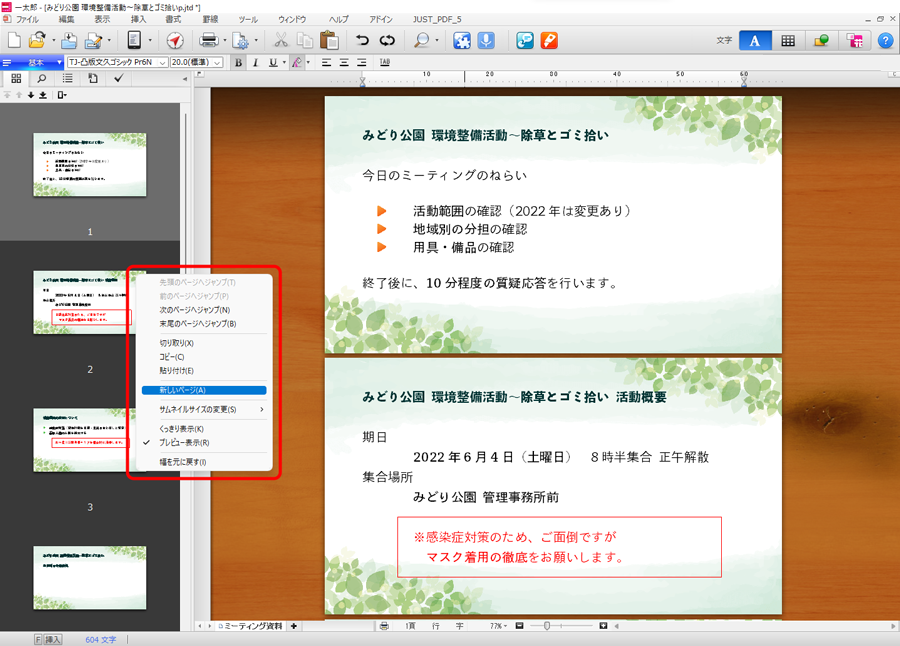Screen dimensions: 900x646
Task: Click the Print icon in the toolbar
Action: (209, 41)
